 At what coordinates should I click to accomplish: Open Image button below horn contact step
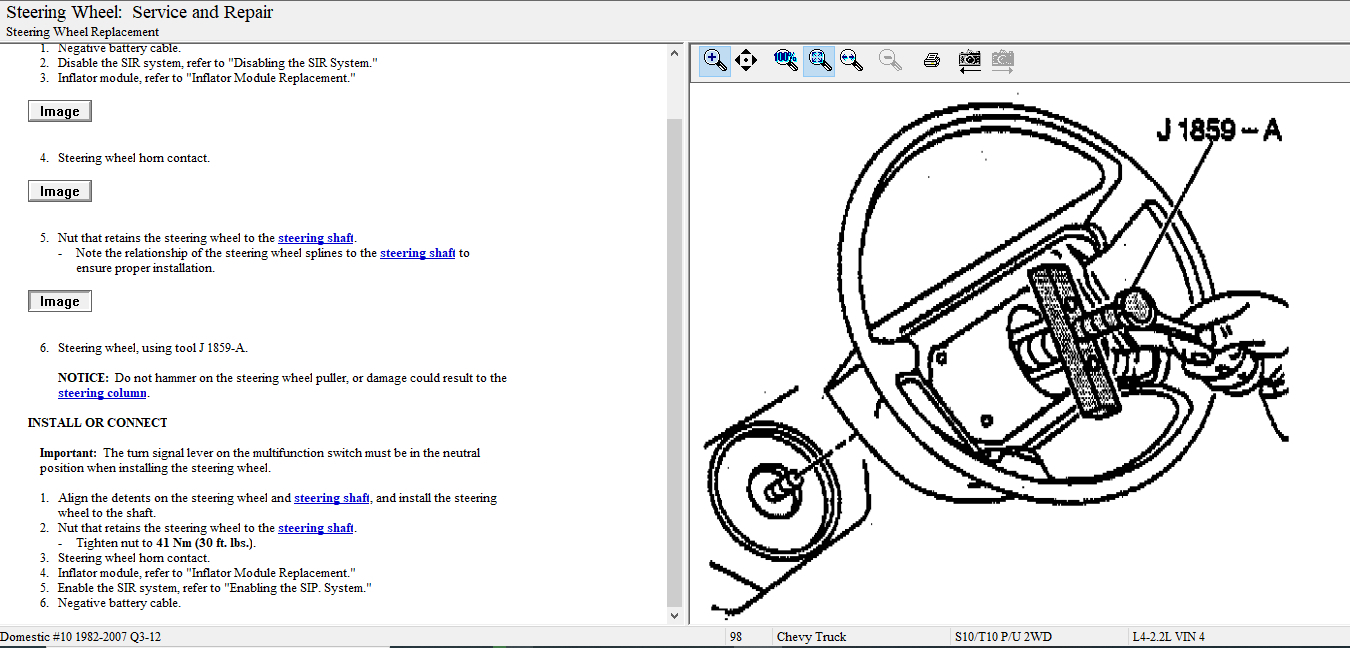pyautogui.click(x=60, y=191)
